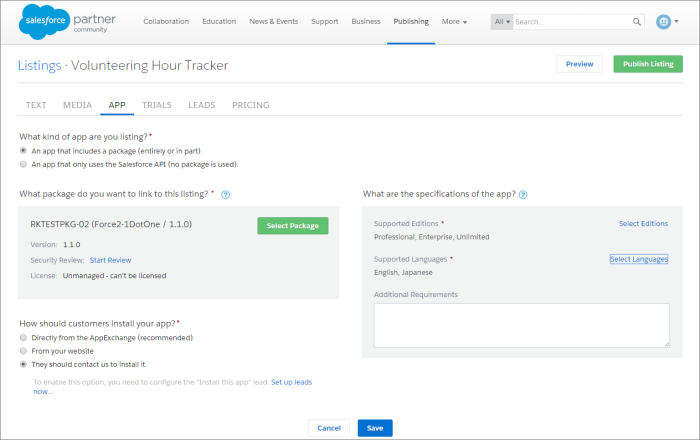Click help icon next to app specifications
The width and height of the screenshot is (700, 440).
point(523,195)
